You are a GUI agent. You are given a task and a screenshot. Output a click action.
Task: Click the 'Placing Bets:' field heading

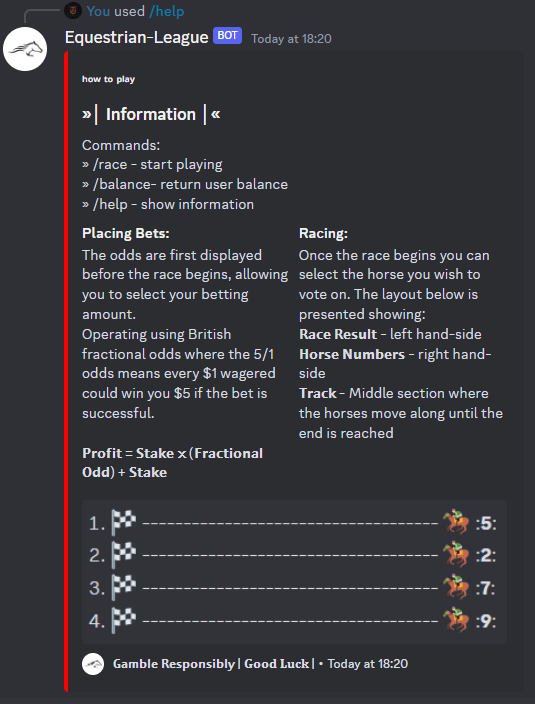pos(126,233)
